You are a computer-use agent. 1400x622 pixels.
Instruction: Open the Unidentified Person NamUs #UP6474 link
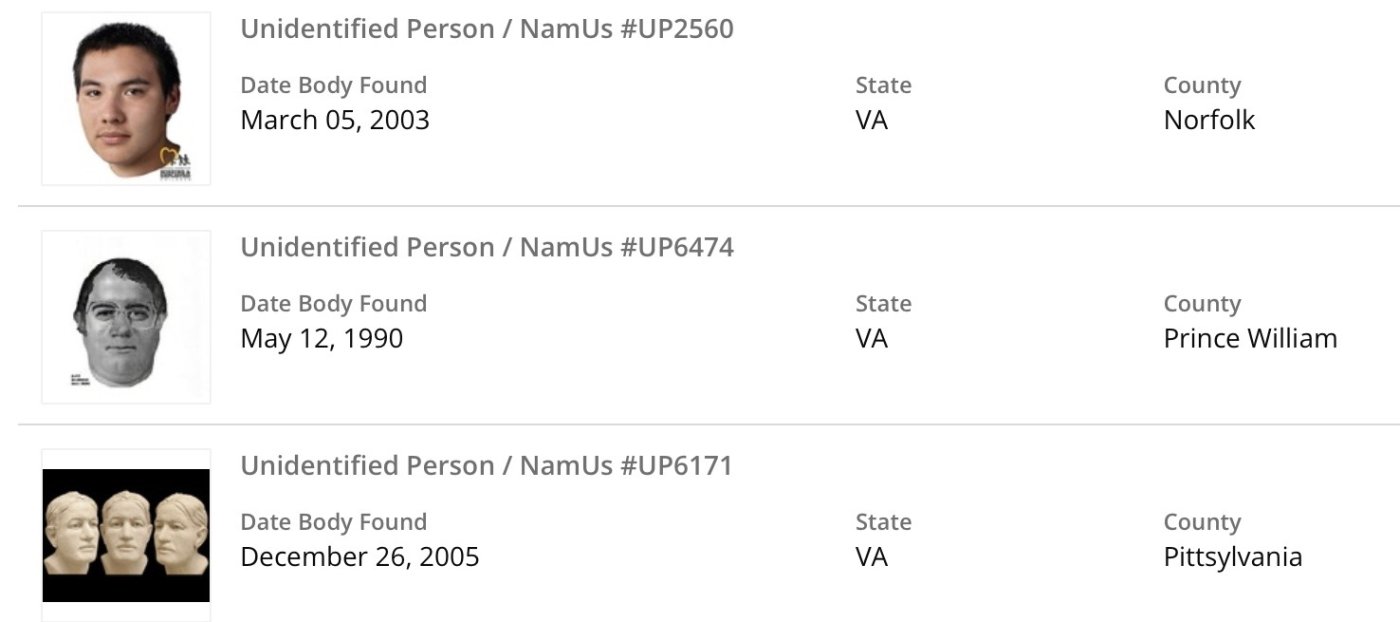[x=486, y=247]
